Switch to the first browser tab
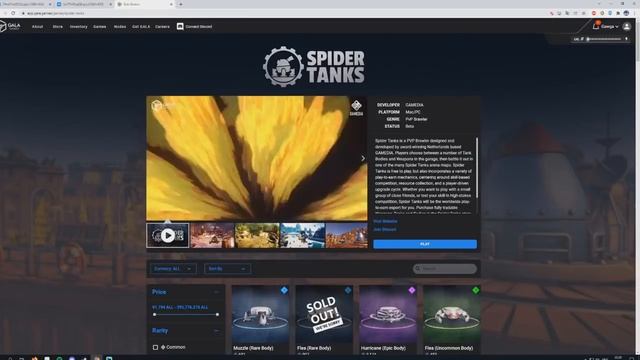This screenshot has height=360, width=640. (x=25, y=4)
